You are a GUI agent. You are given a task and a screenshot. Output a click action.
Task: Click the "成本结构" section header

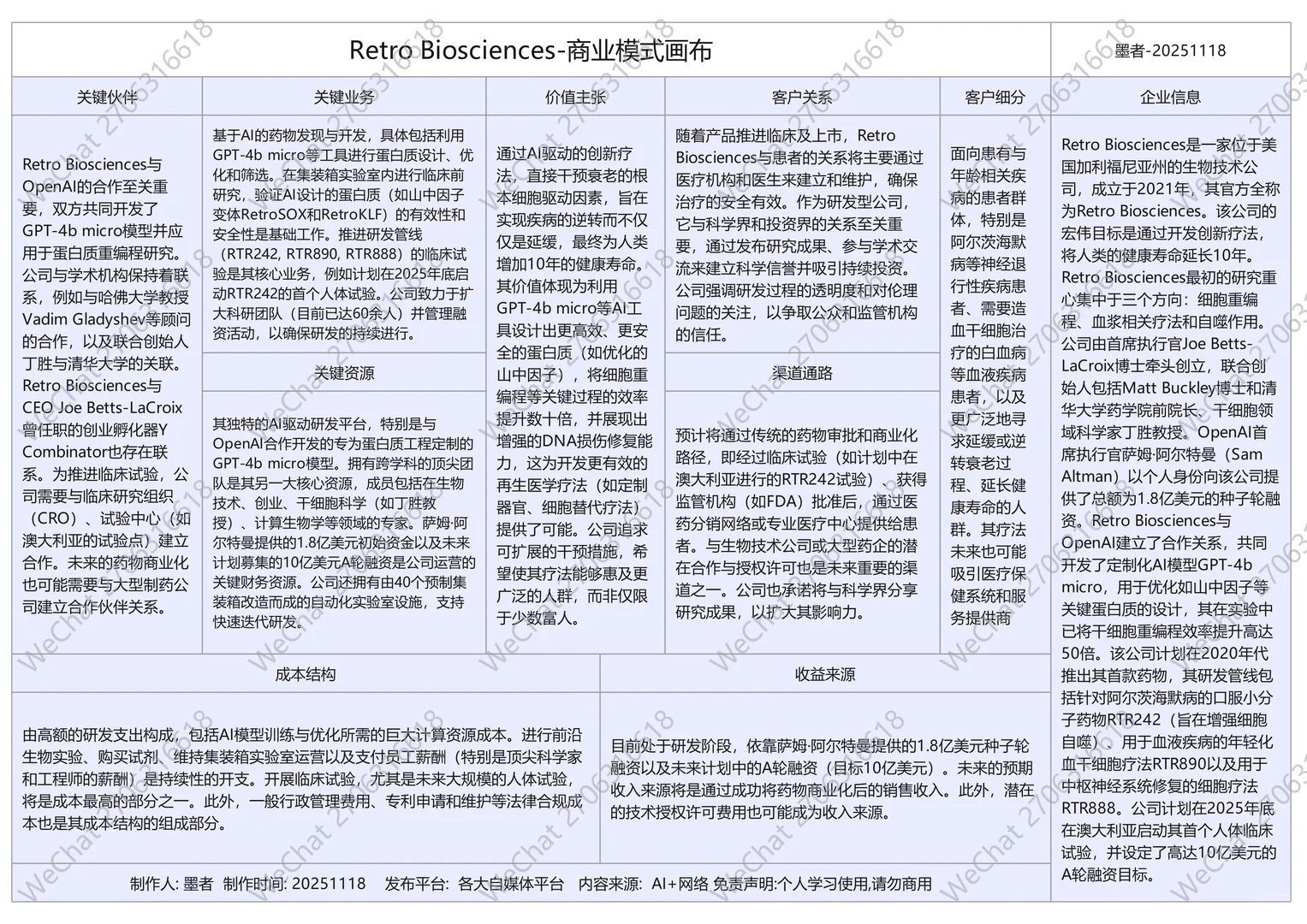coord(306,674)
